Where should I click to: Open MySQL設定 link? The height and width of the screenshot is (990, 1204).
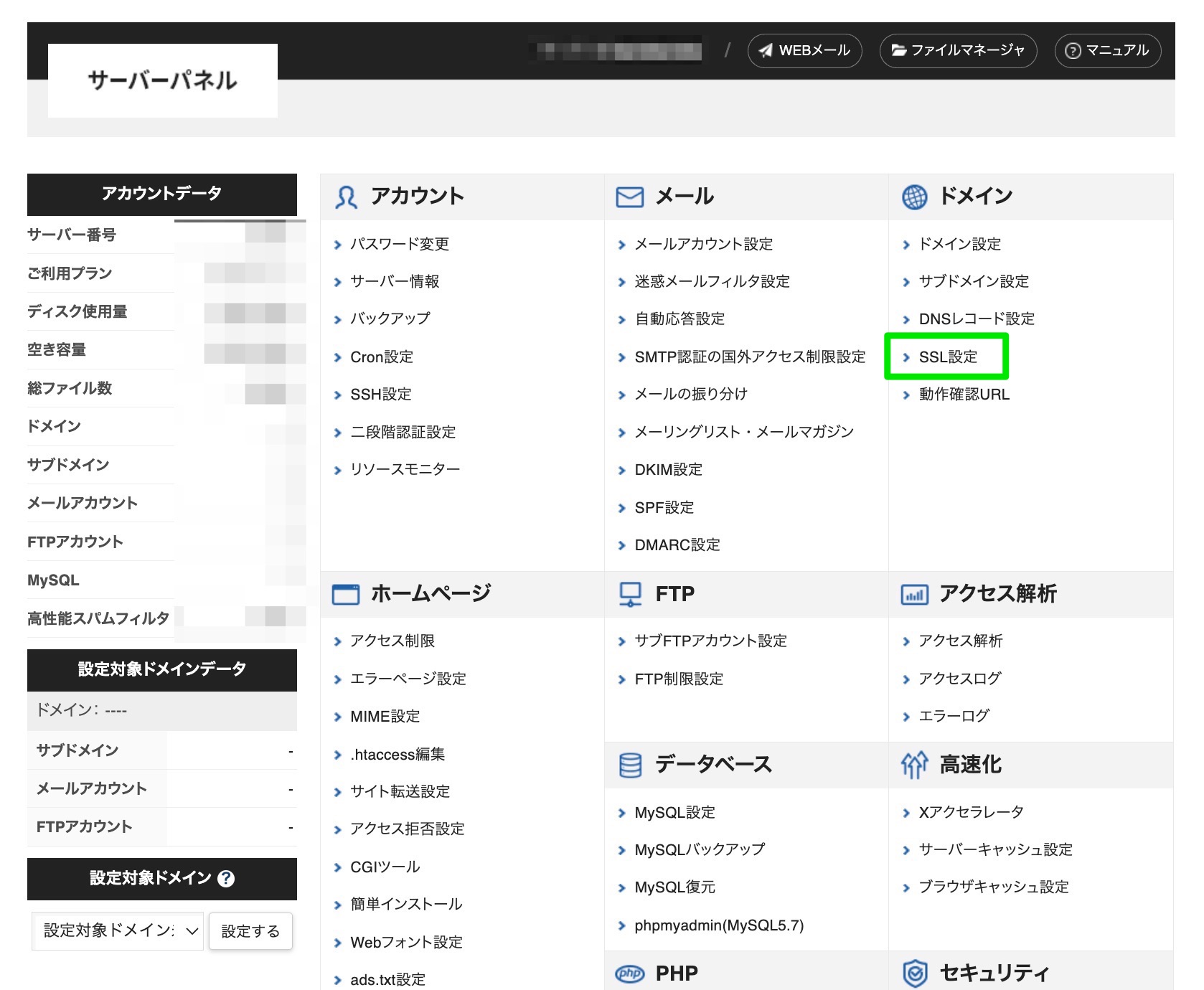(675, 812)
